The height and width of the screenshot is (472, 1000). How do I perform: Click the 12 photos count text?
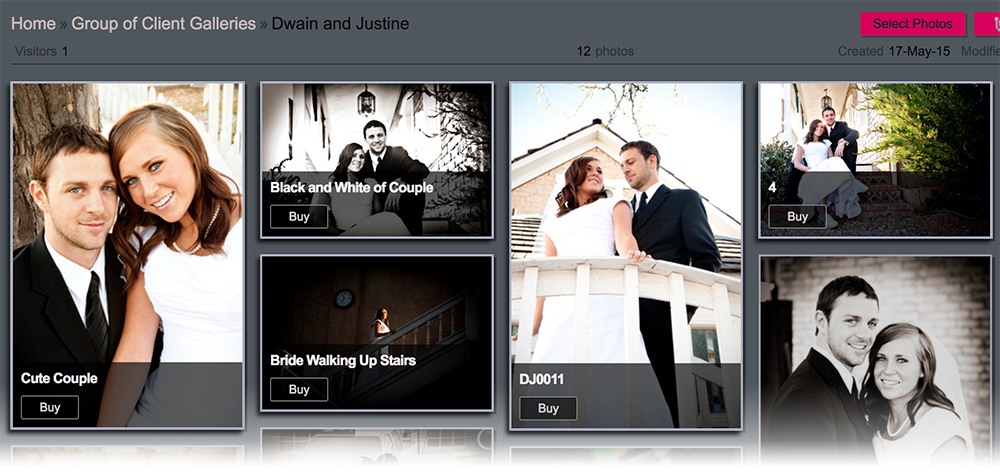(605, 51)
